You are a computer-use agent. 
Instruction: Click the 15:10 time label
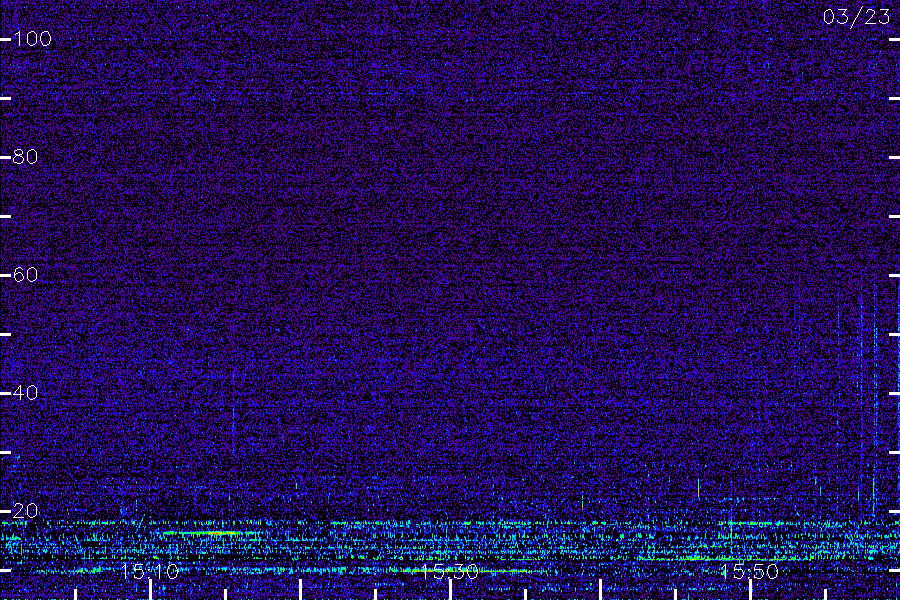150,572
